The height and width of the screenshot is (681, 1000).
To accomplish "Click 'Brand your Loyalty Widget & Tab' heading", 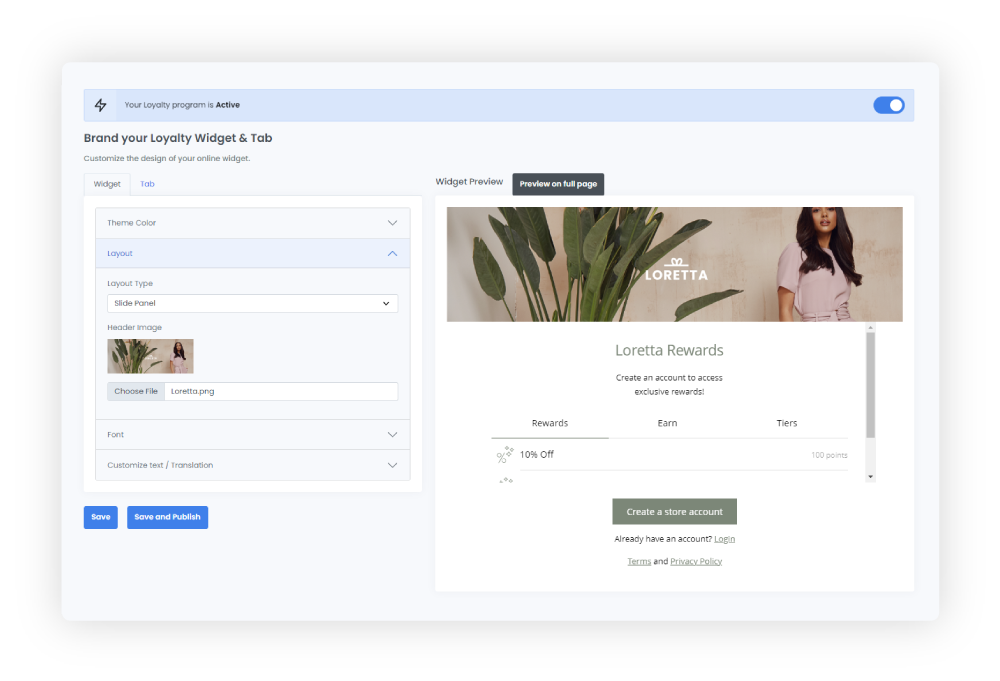I will (x=178, y=138).
